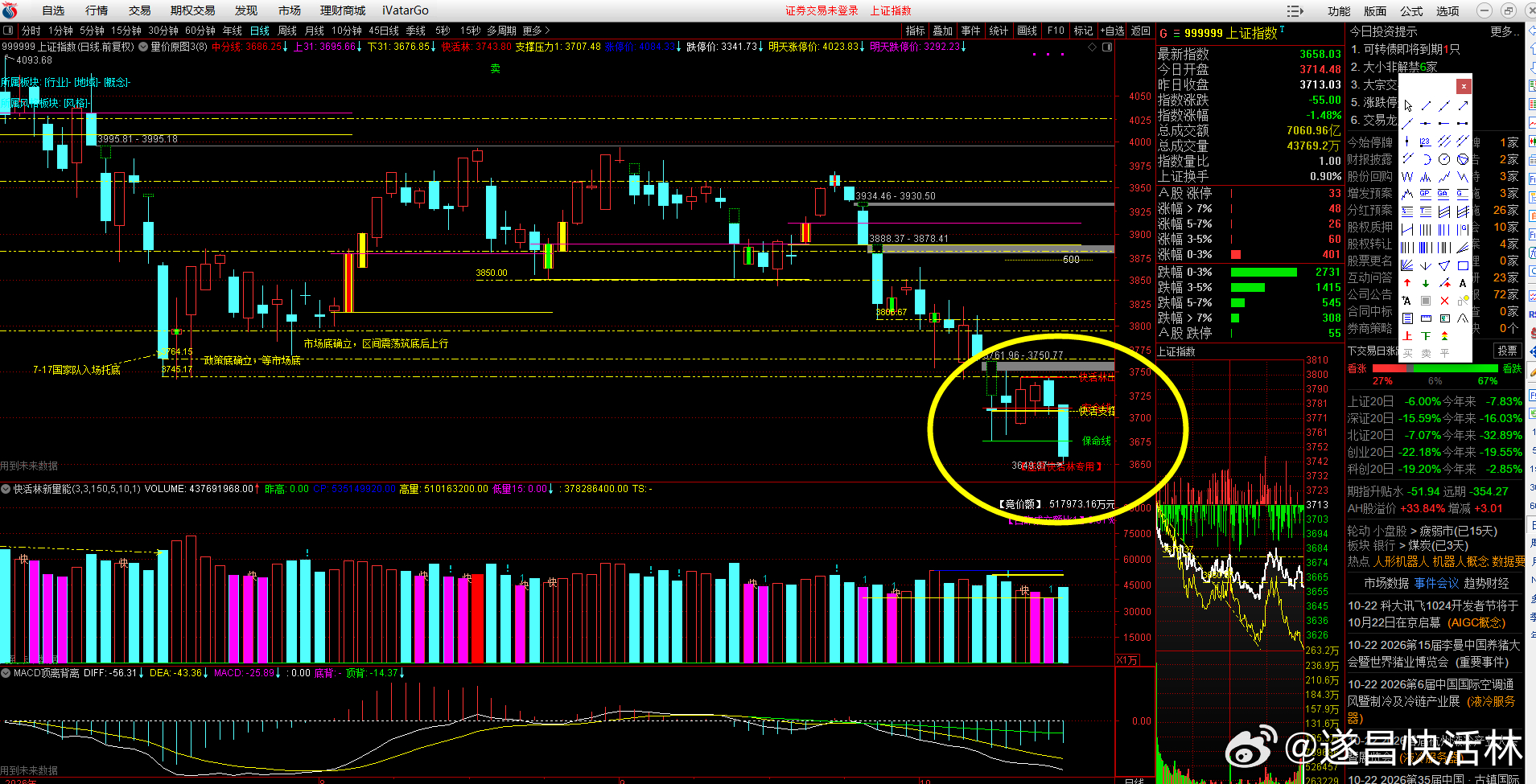Click the diamond marker toggle above chart
Viewport: 1536px width, 784px height.
click(x=1092, y=47)
